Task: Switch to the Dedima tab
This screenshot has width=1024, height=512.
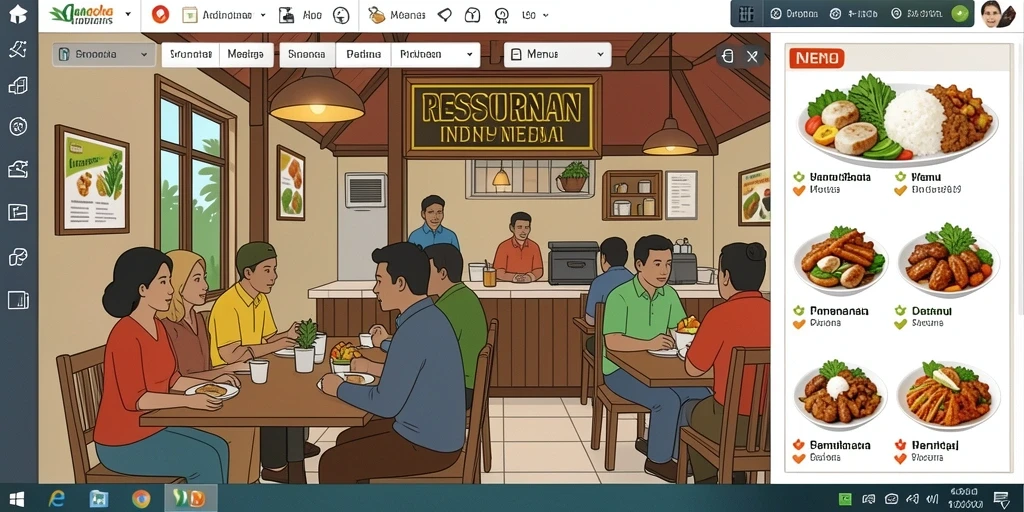Action: (363, 55)
